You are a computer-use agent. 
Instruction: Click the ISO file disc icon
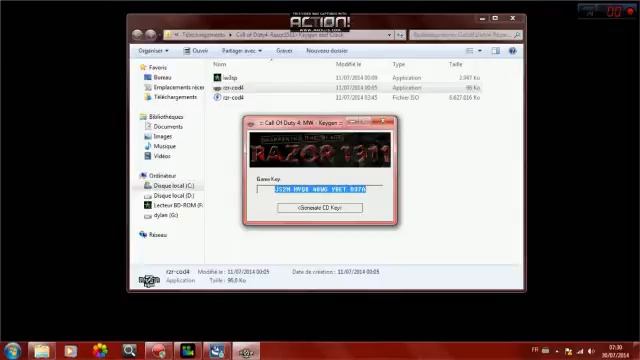click(217, 98)
